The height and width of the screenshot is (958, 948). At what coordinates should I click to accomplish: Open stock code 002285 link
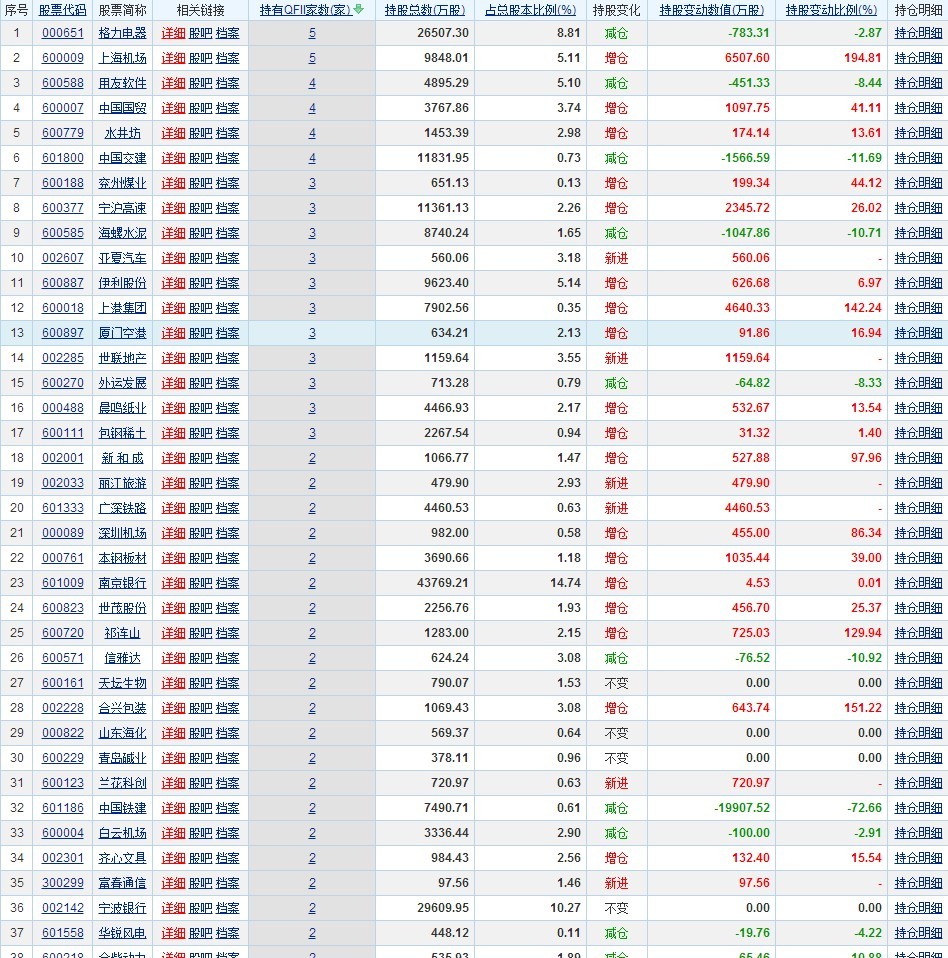[x=62, y=358]
